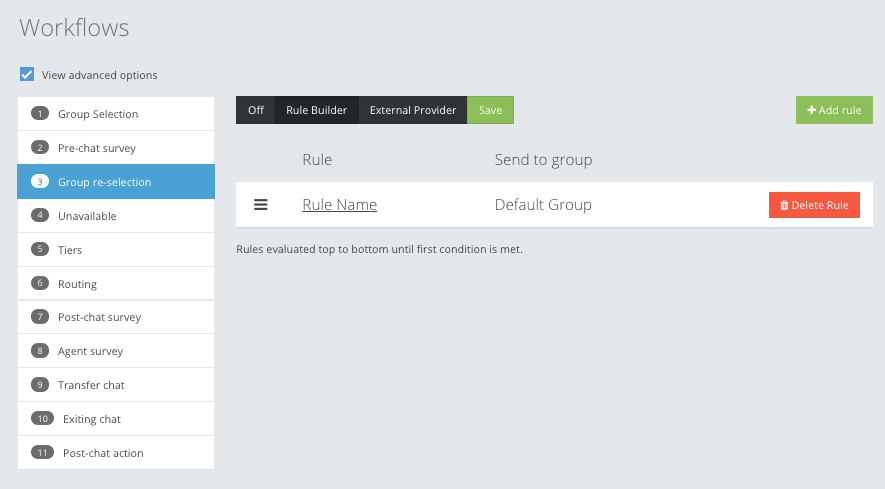Select the Transfer chat step

point(91,385)
